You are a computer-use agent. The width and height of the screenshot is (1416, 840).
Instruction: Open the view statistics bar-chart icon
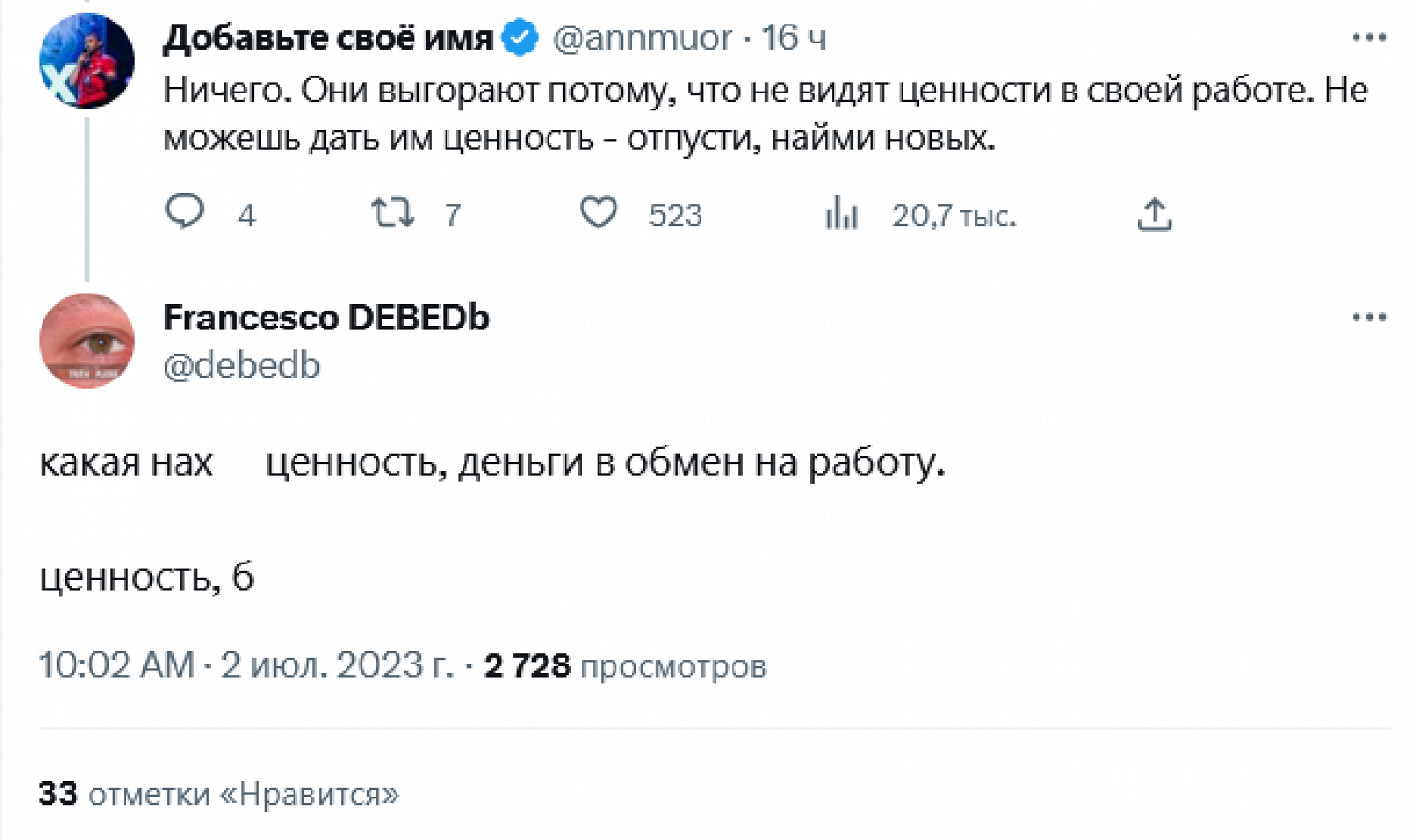pos(841,213)
